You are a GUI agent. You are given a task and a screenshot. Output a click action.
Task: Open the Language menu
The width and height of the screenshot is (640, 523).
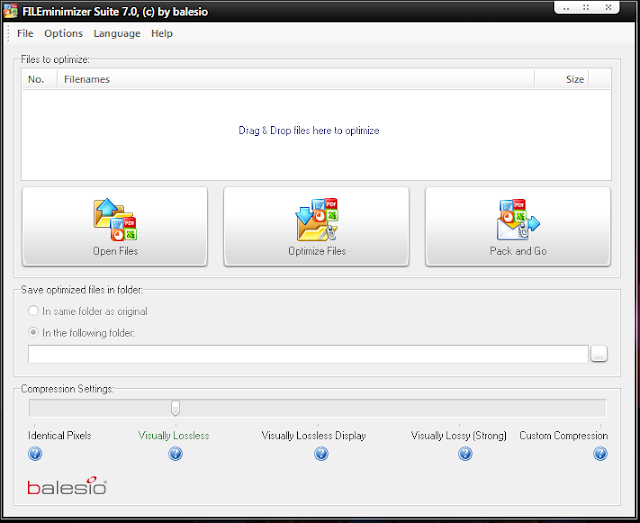(x=117, y=33)
